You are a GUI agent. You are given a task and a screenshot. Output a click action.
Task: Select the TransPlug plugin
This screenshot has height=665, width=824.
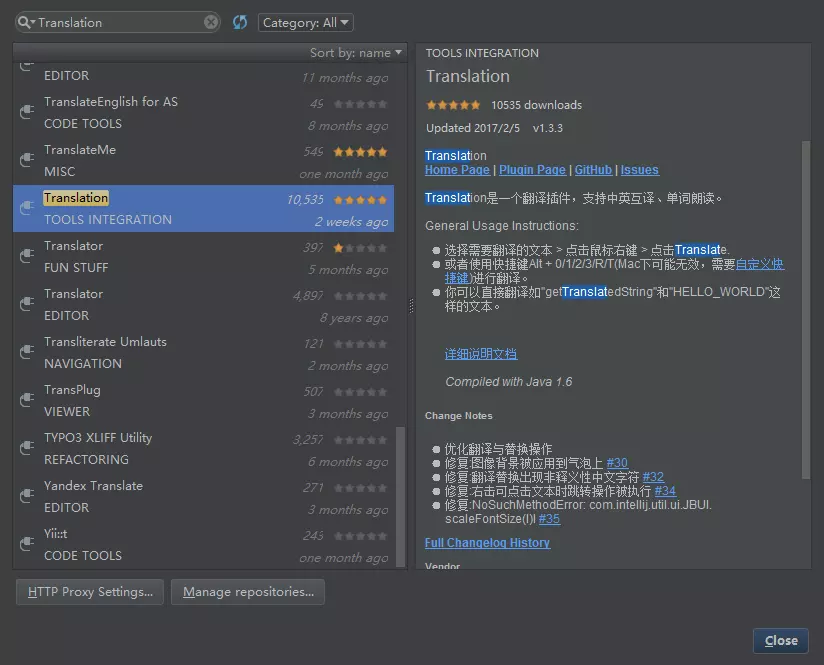click(x=203, y=400)
